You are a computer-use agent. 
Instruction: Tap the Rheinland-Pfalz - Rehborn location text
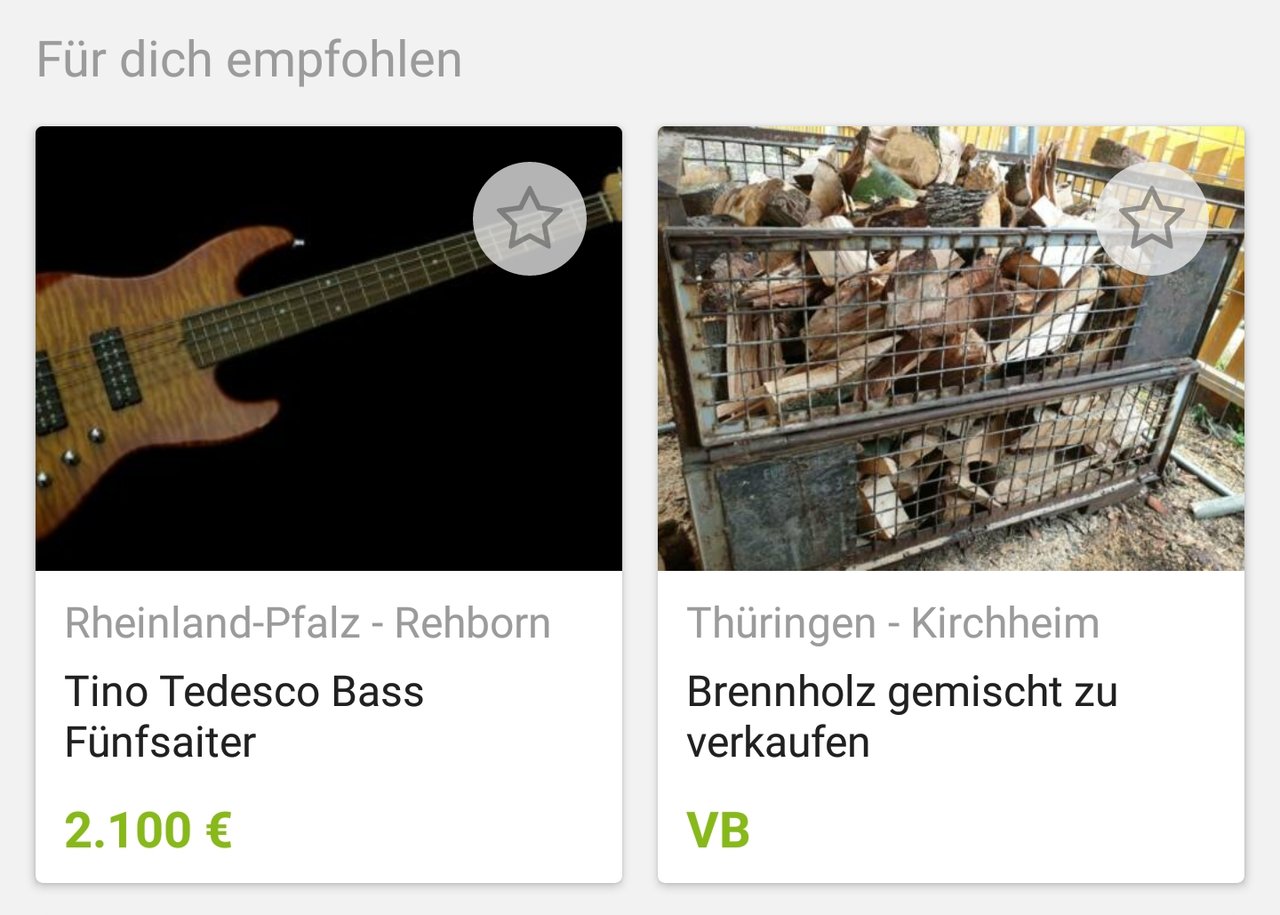tap(307, 623)
